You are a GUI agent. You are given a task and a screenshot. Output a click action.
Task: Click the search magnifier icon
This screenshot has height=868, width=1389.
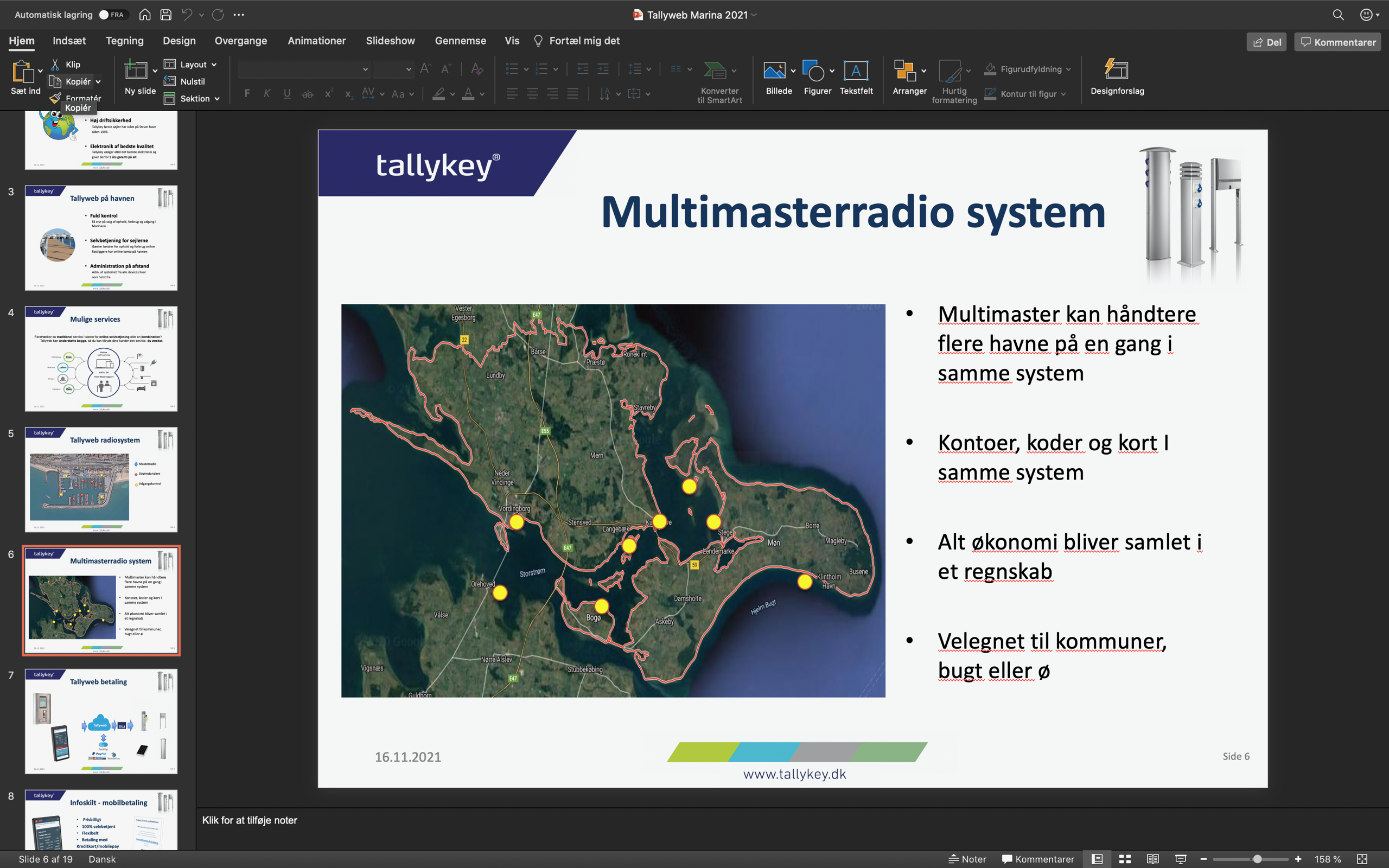click(1338, 15)
